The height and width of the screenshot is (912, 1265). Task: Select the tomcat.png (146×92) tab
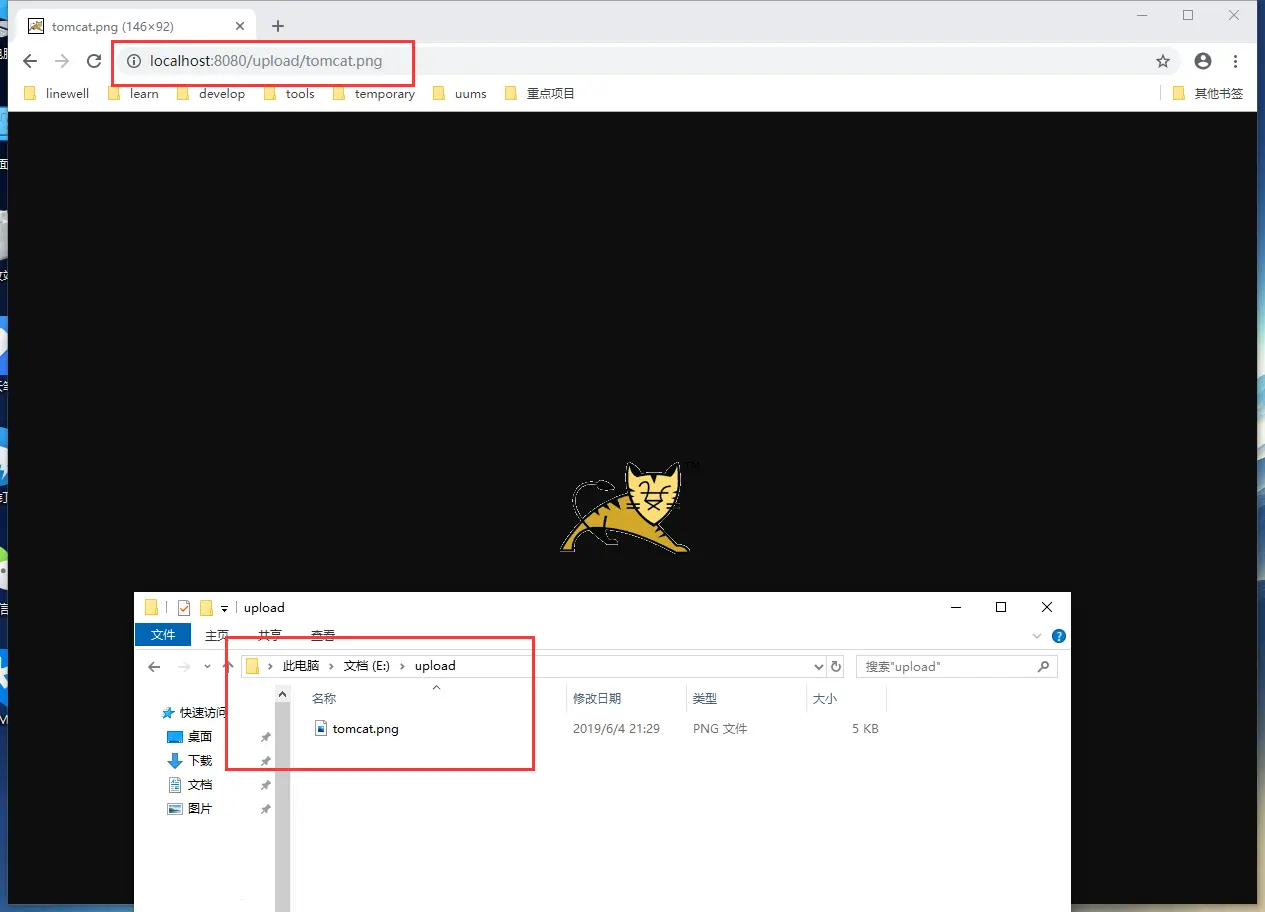click(137, 26)
